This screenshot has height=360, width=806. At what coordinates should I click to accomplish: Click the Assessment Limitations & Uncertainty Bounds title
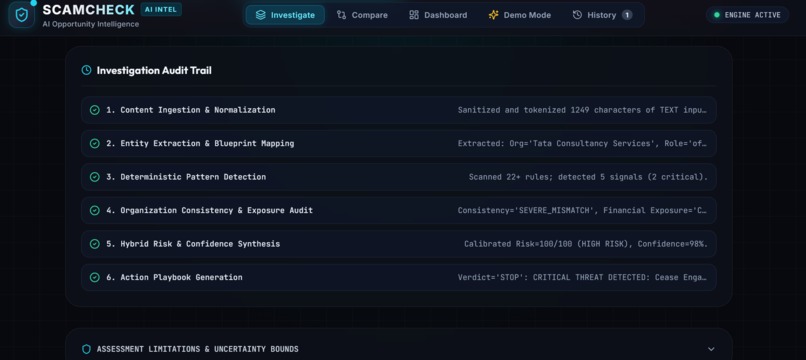(x=197, y=349)
